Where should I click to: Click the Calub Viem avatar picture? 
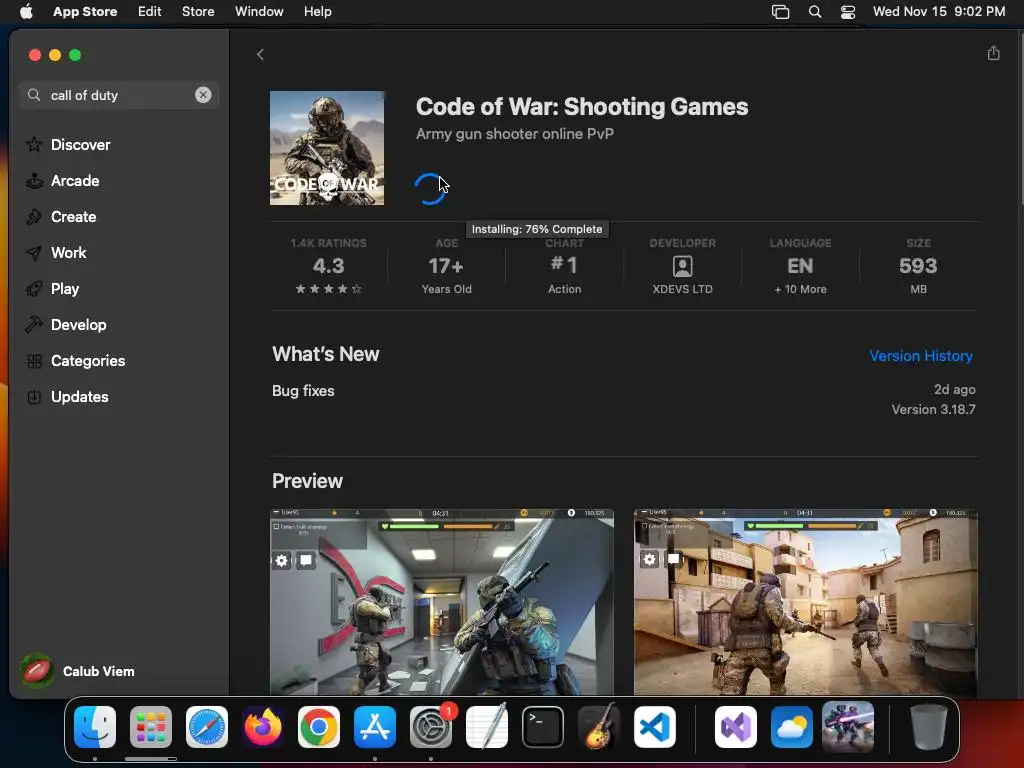point(37,671)
